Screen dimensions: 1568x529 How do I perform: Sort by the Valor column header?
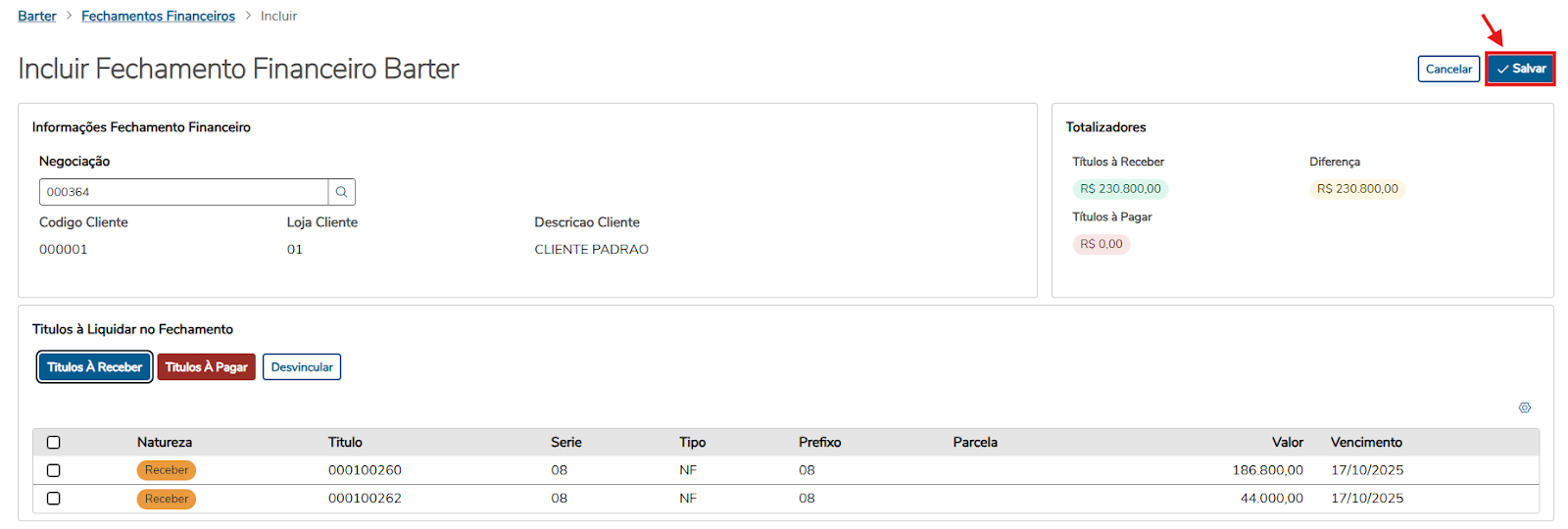[x=1287, y=443]
